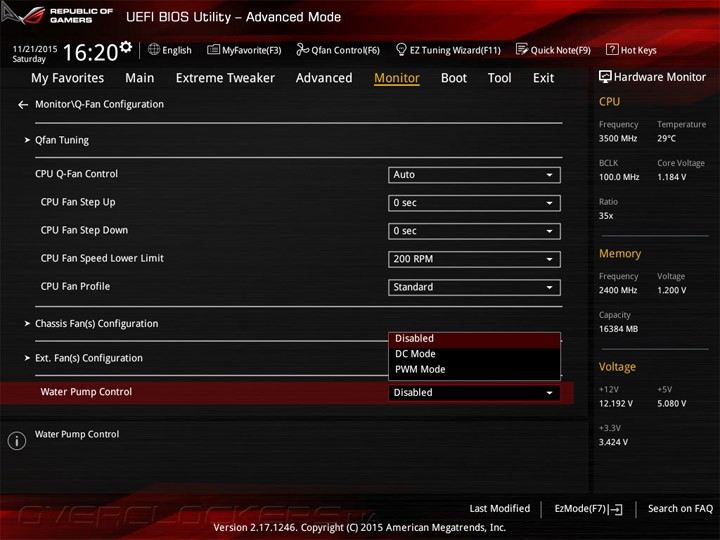Switch to the Main tab
The width and height of the screenshot is (720, 540).
140,78
